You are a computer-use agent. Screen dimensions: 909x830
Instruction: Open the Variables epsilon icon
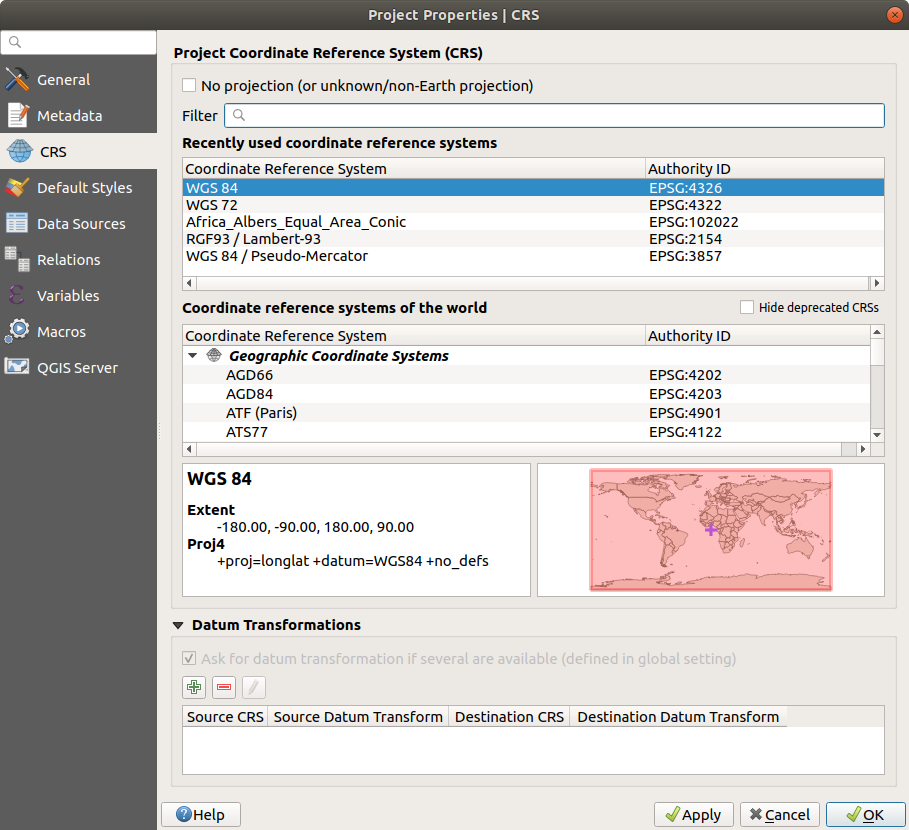tap(17, 296)
